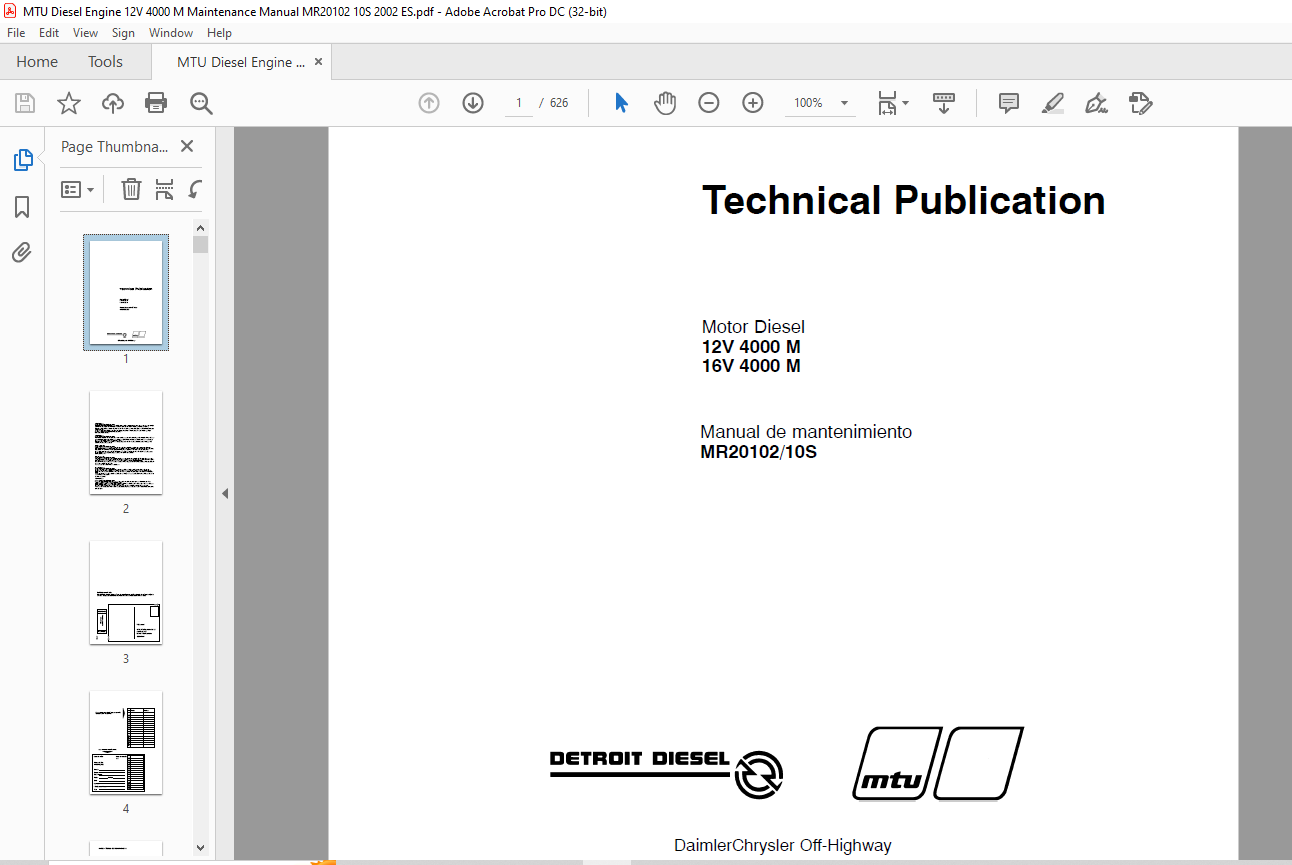Collapse the navigation pane arrow
The height and width of the screenshot is (865, 1292).
click(x=225, y=493)
